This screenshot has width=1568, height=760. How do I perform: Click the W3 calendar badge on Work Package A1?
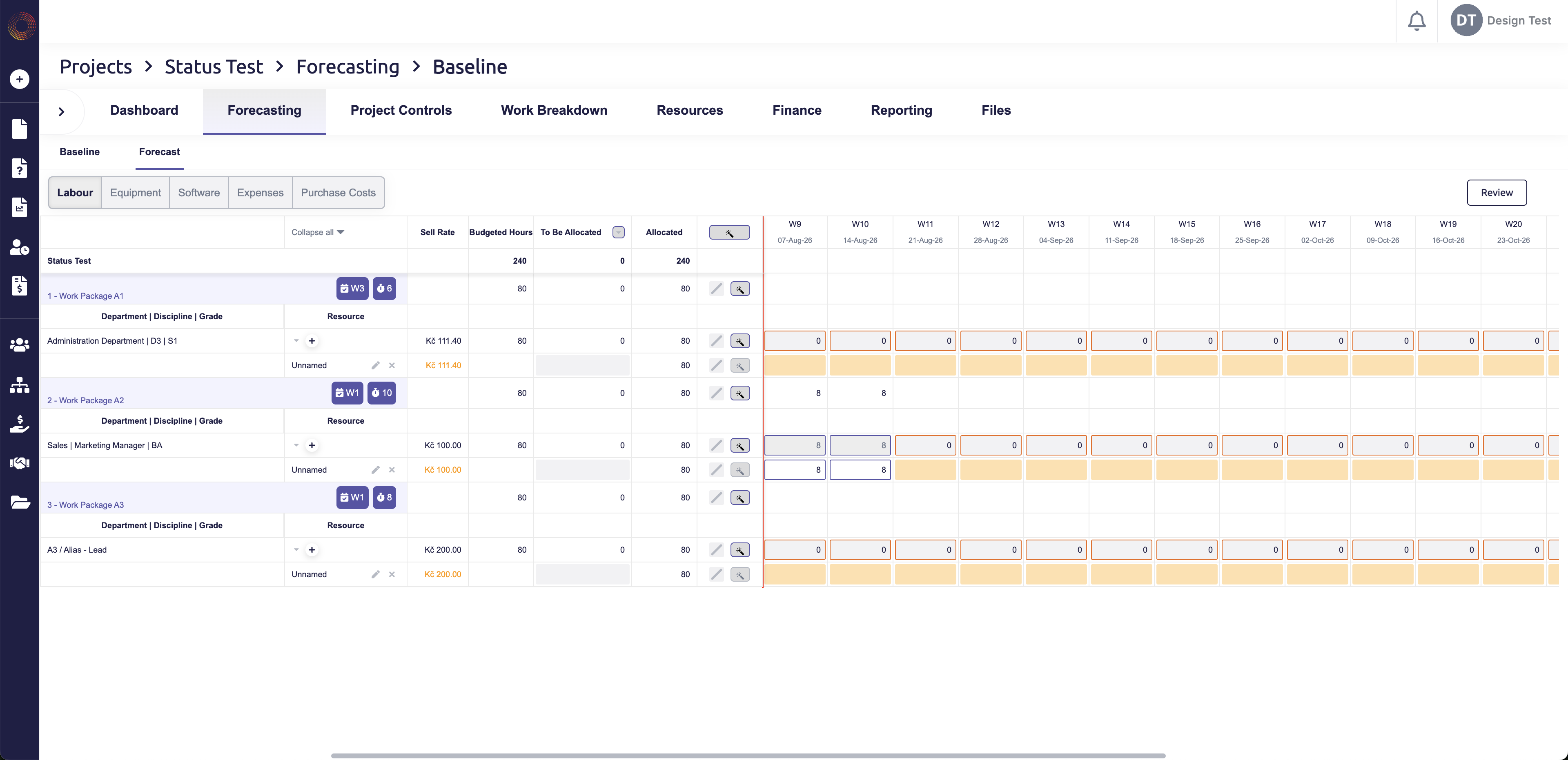[352, 289]
